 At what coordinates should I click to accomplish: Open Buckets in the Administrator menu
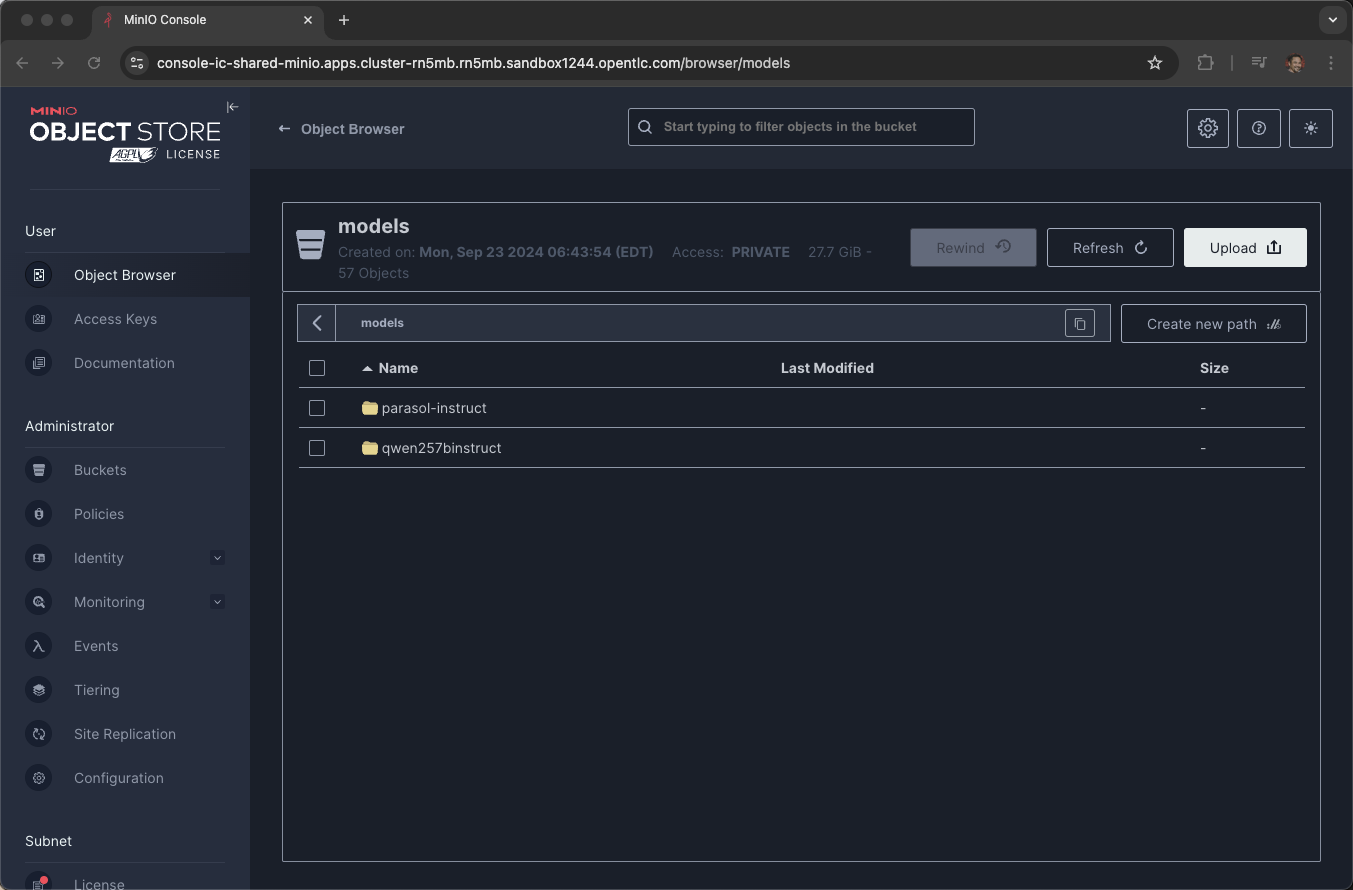pos(100,470)
